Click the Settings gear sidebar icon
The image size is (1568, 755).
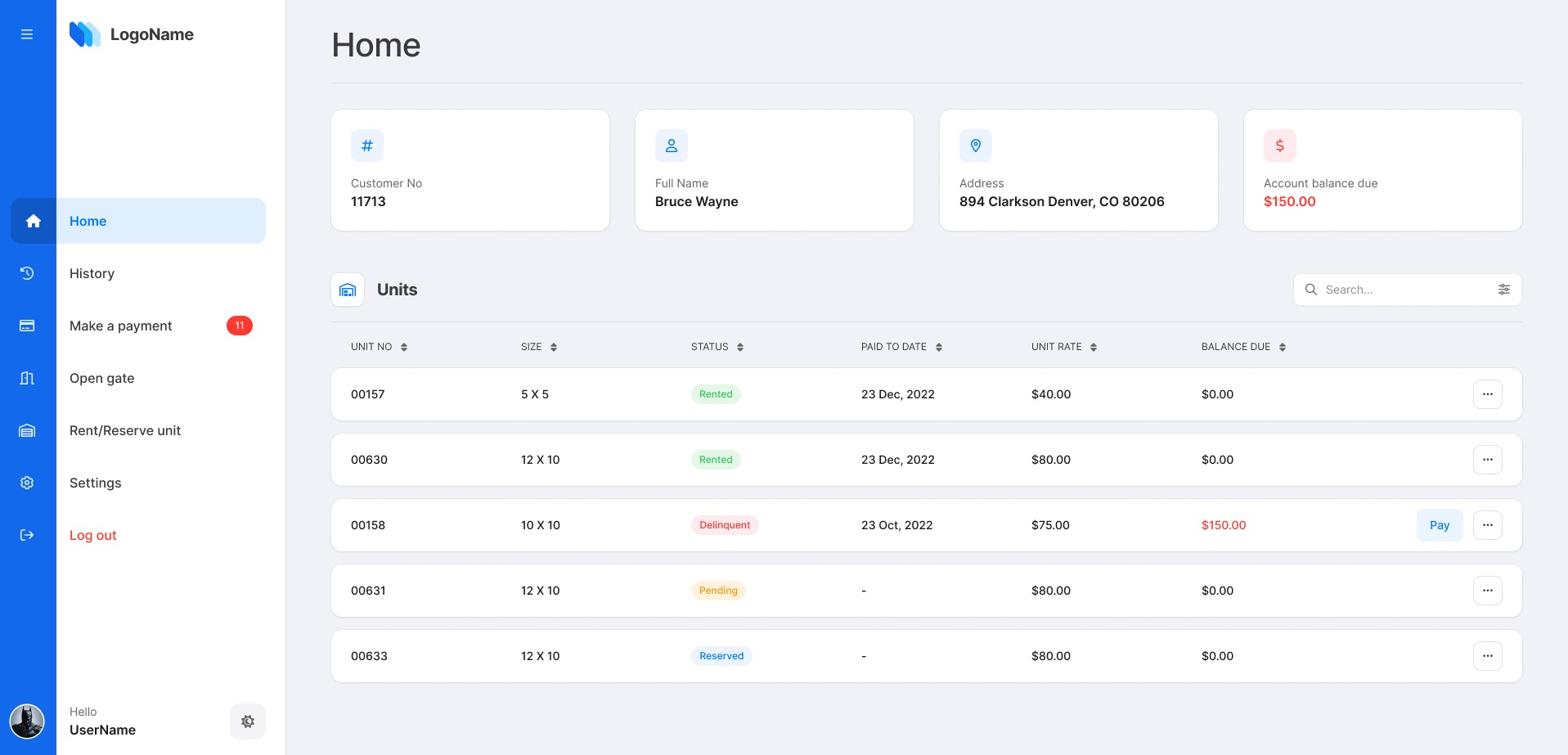27,483
